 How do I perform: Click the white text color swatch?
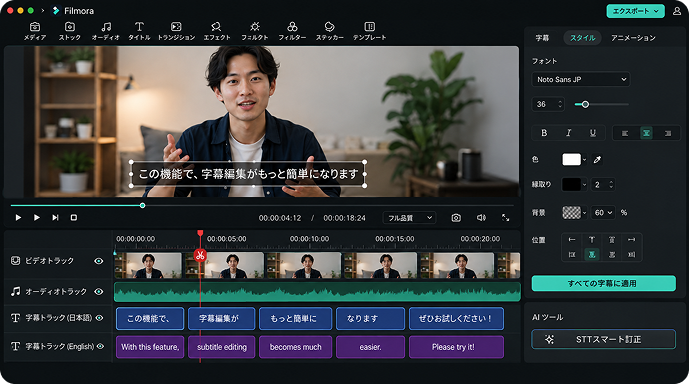tap(571, 159)
